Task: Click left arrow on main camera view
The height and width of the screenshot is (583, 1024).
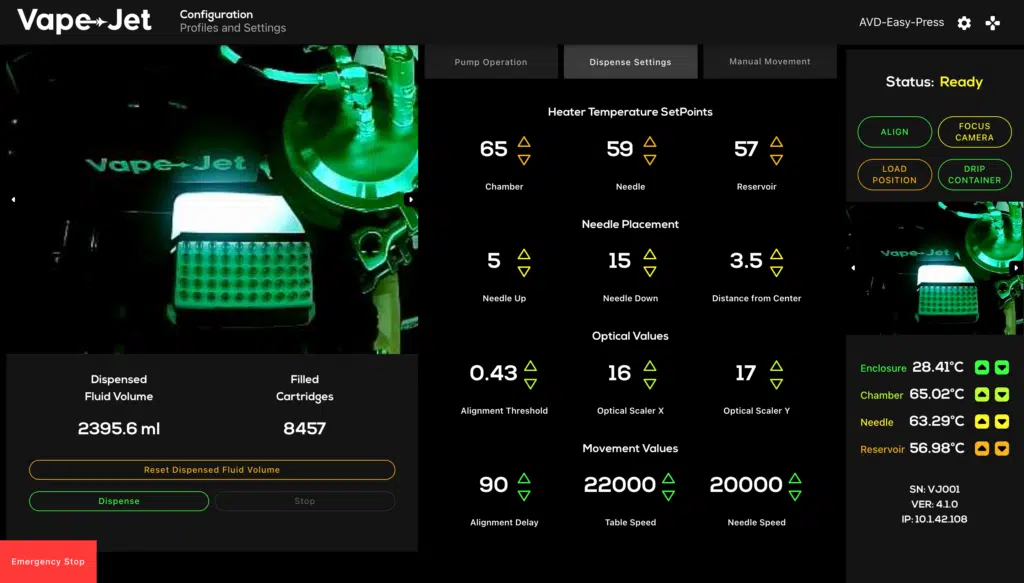Action: coord(13,199)
